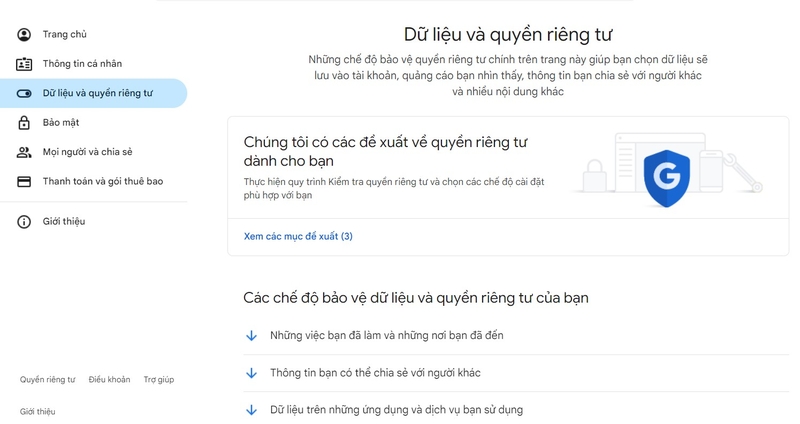Click the Bảo mật padlock icon
This screenshot has height=424, width=800.
24,122
